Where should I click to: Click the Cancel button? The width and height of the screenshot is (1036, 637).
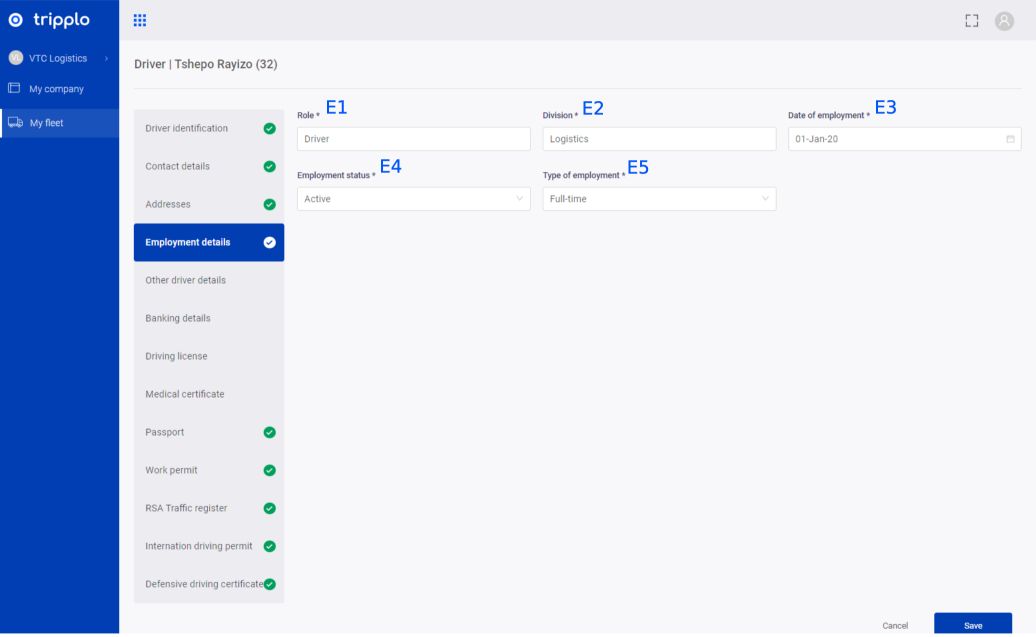[x=895, y=626]
